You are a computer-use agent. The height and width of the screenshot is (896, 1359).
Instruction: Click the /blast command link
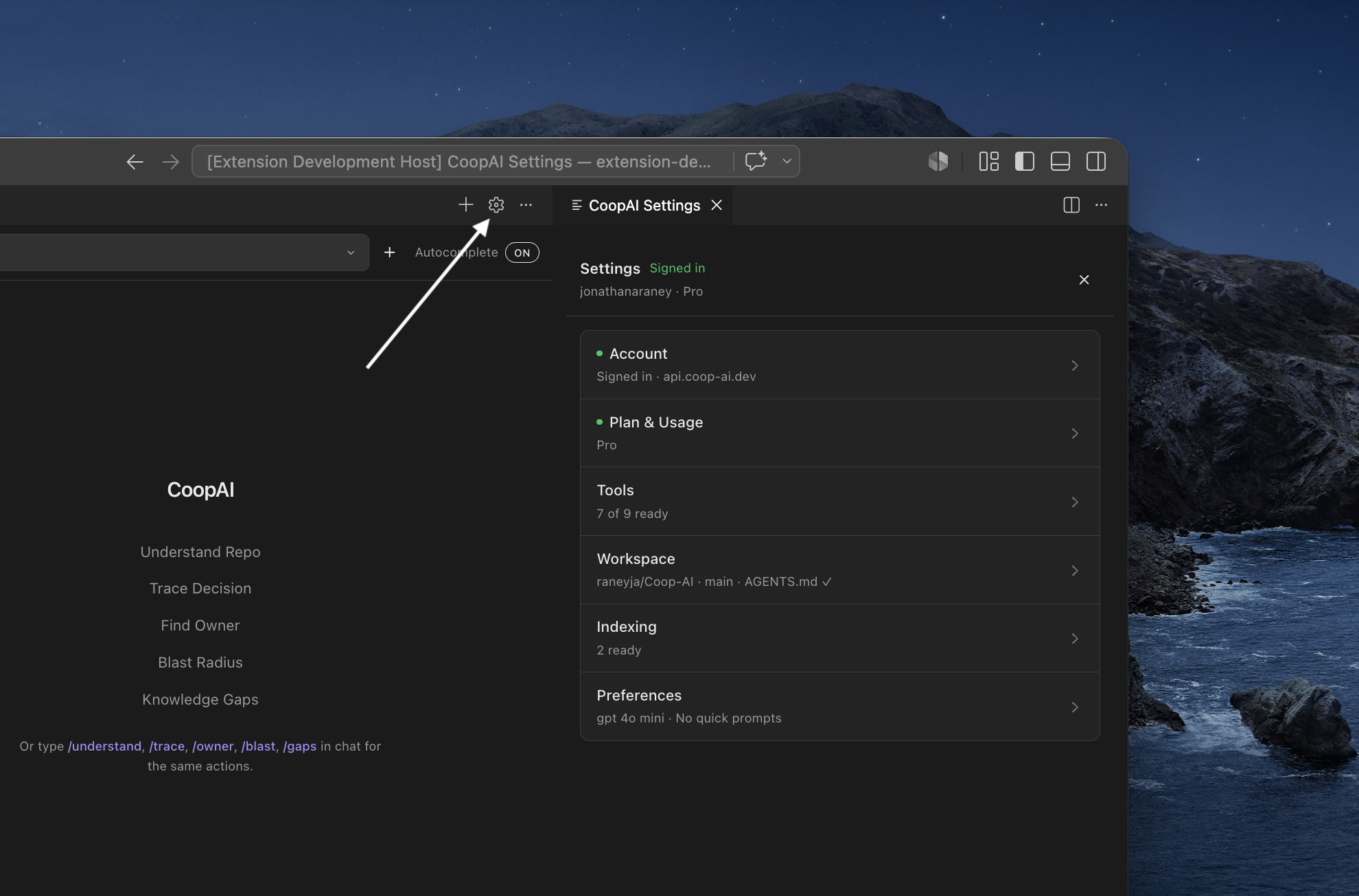(x=258, y=746)
